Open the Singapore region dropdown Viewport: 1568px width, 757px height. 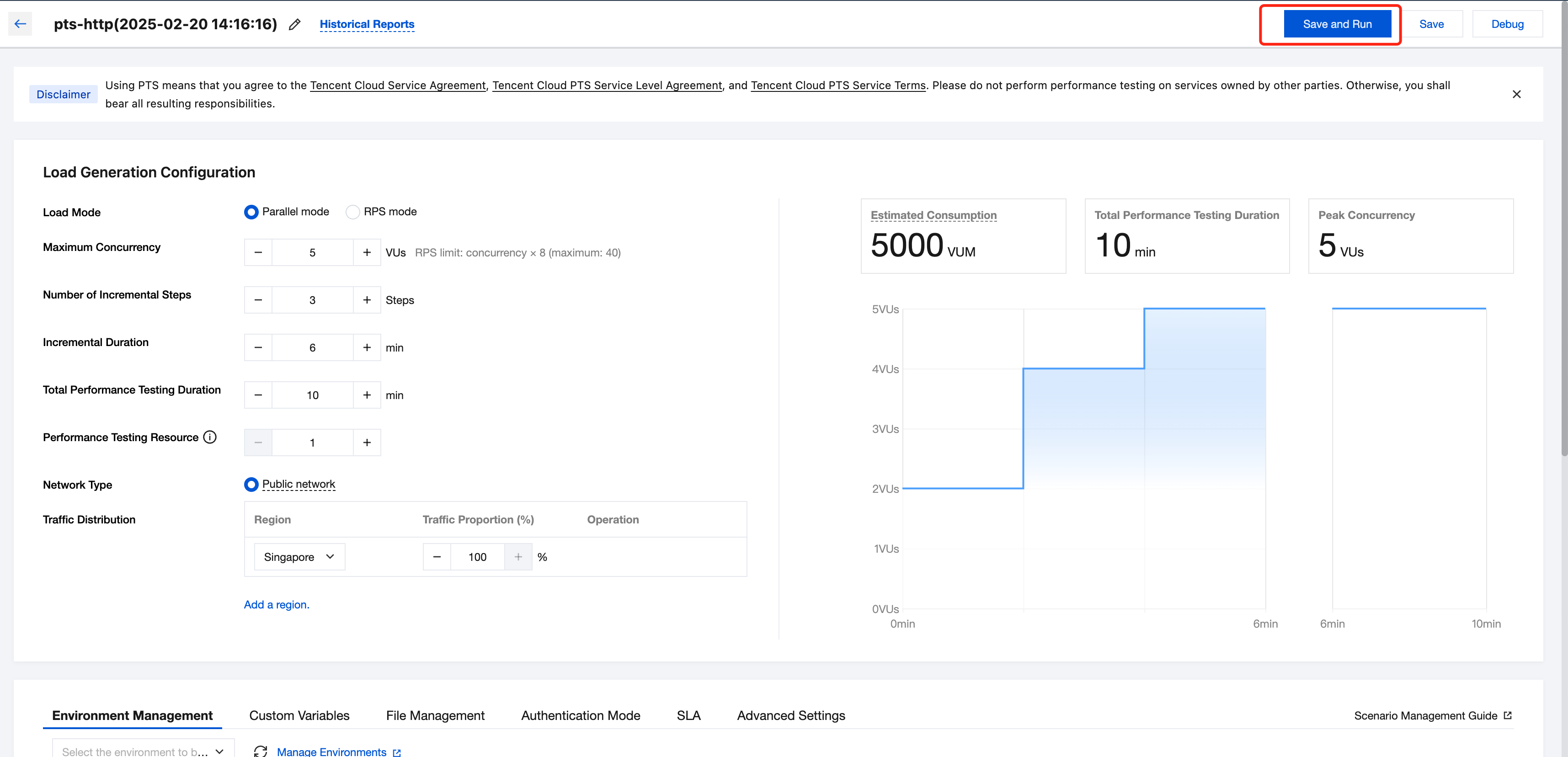pos(299,557)
